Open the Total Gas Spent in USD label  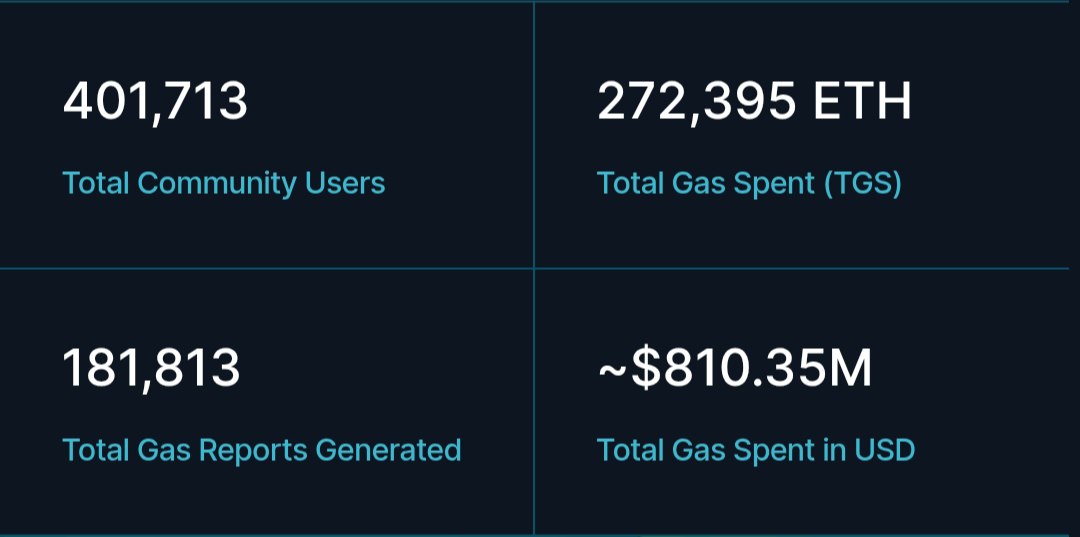click(x=755, y=450)
